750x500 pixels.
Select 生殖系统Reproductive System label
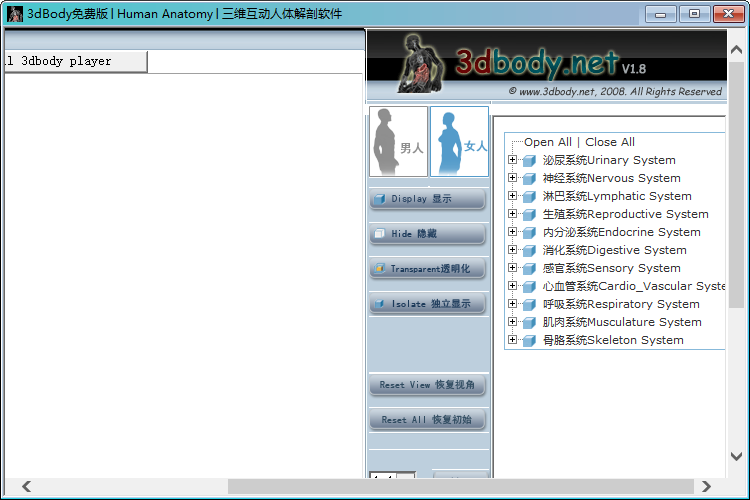[x=625, y=214]
